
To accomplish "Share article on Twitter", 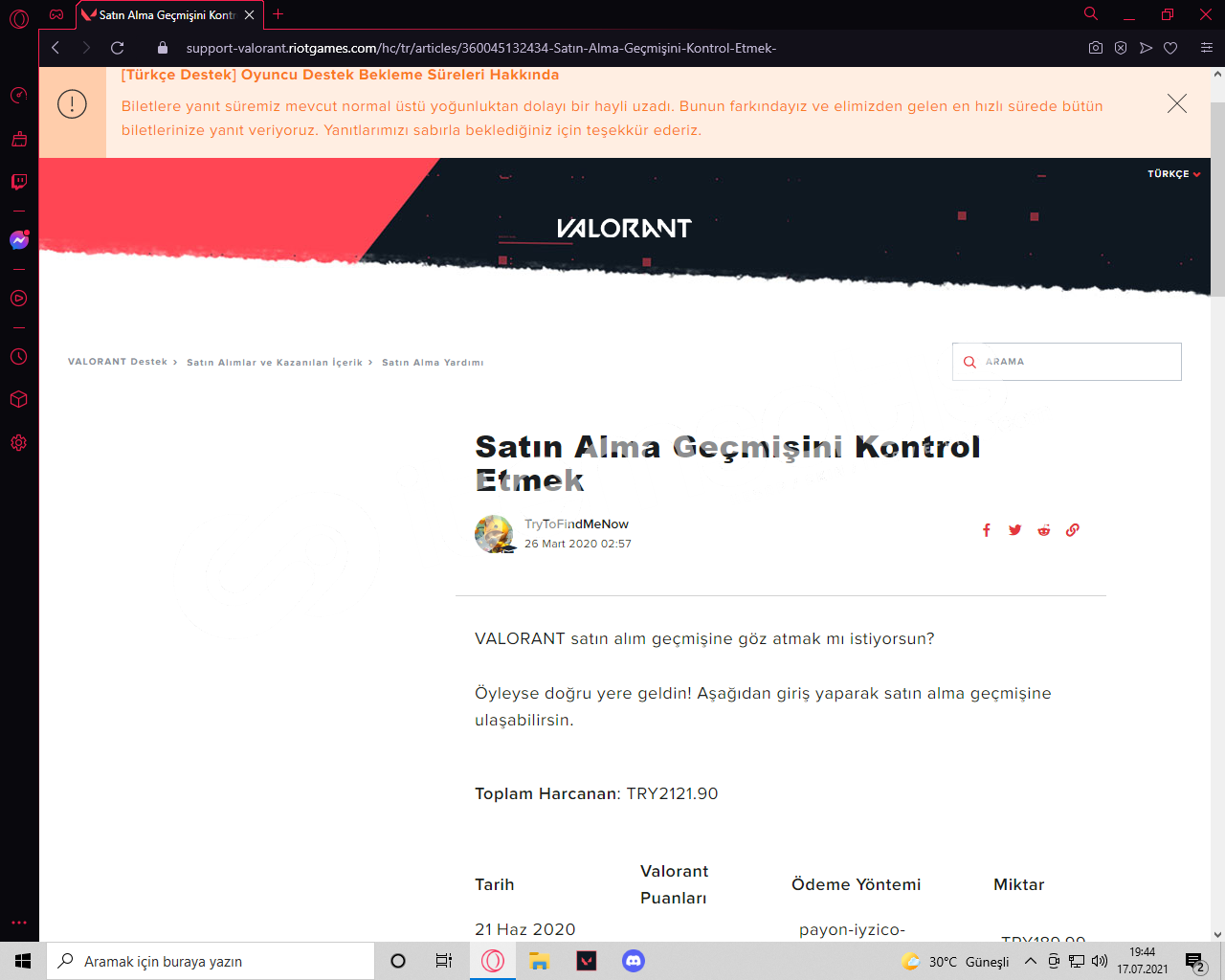I will [x=1015, y=530].
